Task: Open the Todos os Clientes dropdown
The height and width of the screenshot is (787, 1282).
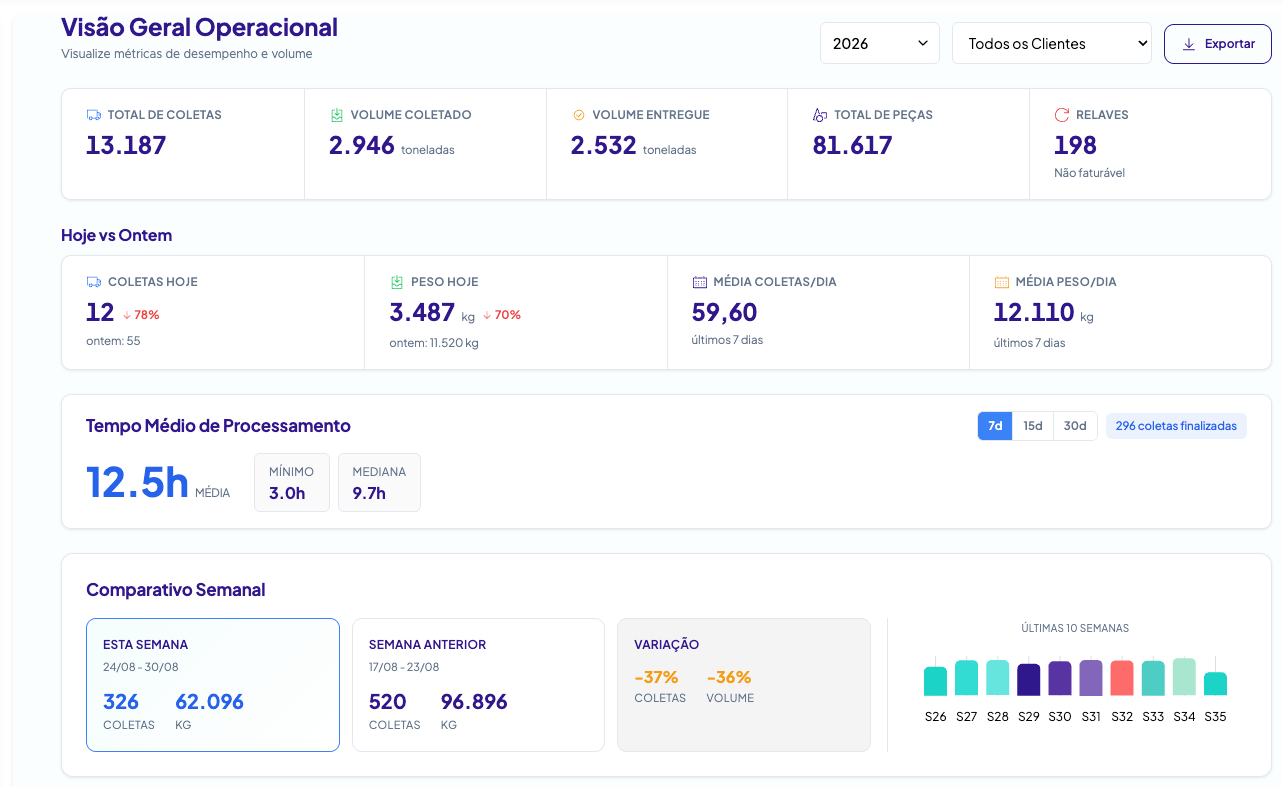Action: tap(1052, 43)
